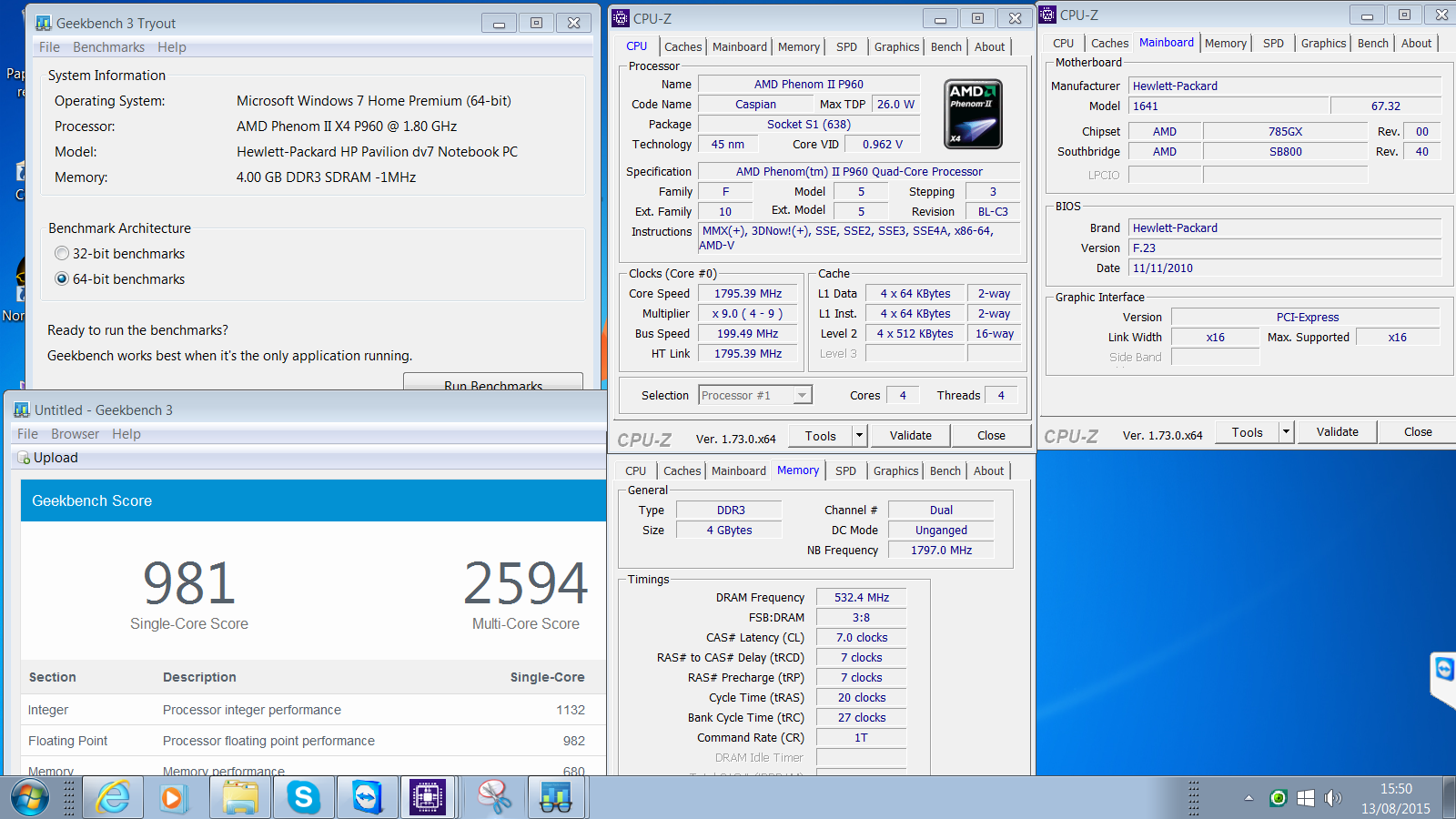The image size is (1456, 819).
Task: Open Skype from the taskbar
Action: pyautogui.click(x=303, y=798)
